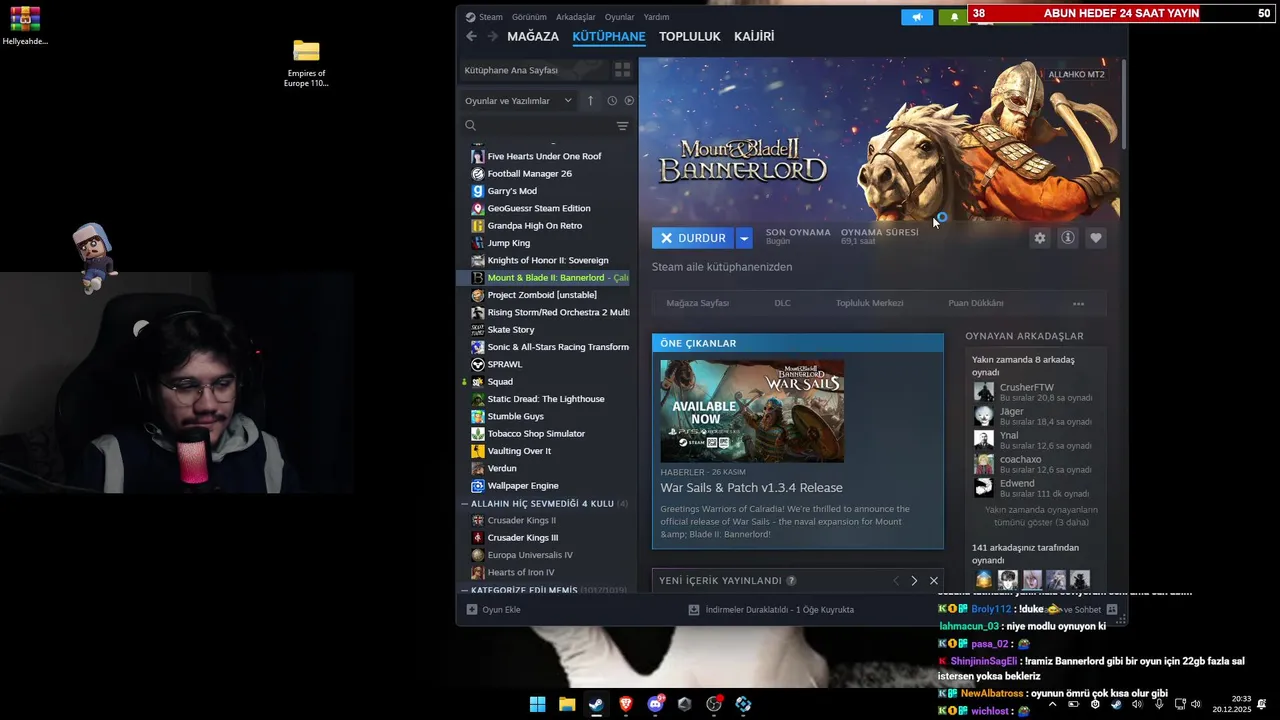Open the dropdown arrow beside DURDUR button
This screenshot has width=1280, height=720.
[x=744, y=238]
